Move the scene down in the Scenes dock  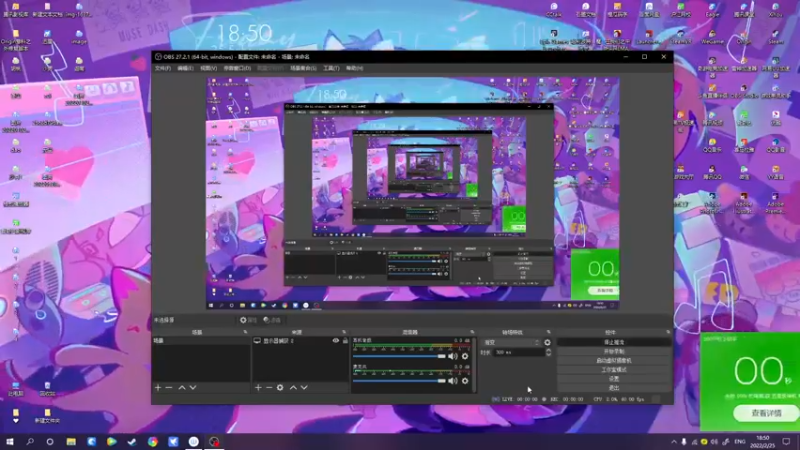tap(193, 388)
